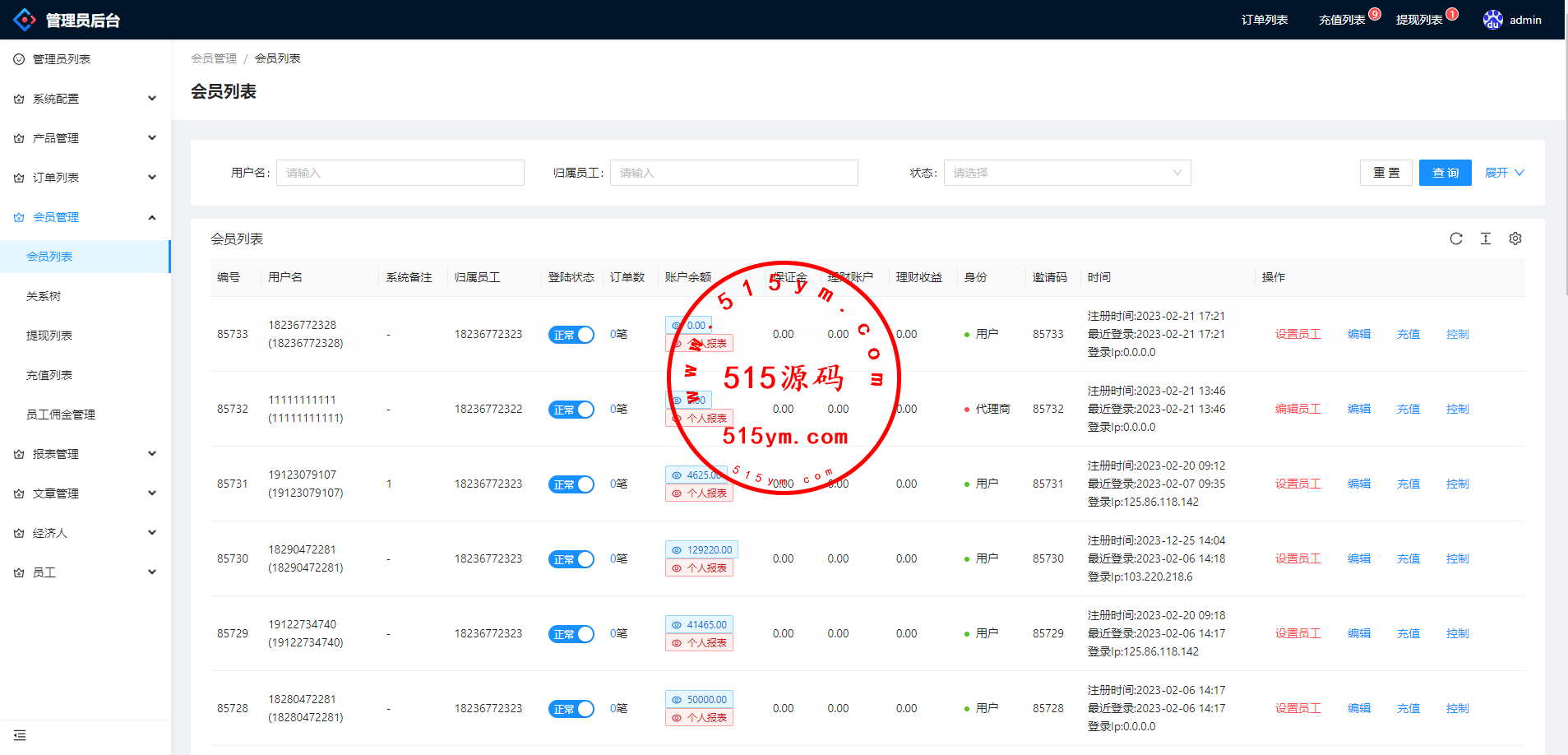Open 充值列表 in top navigation

click(x=1341, y=20)
